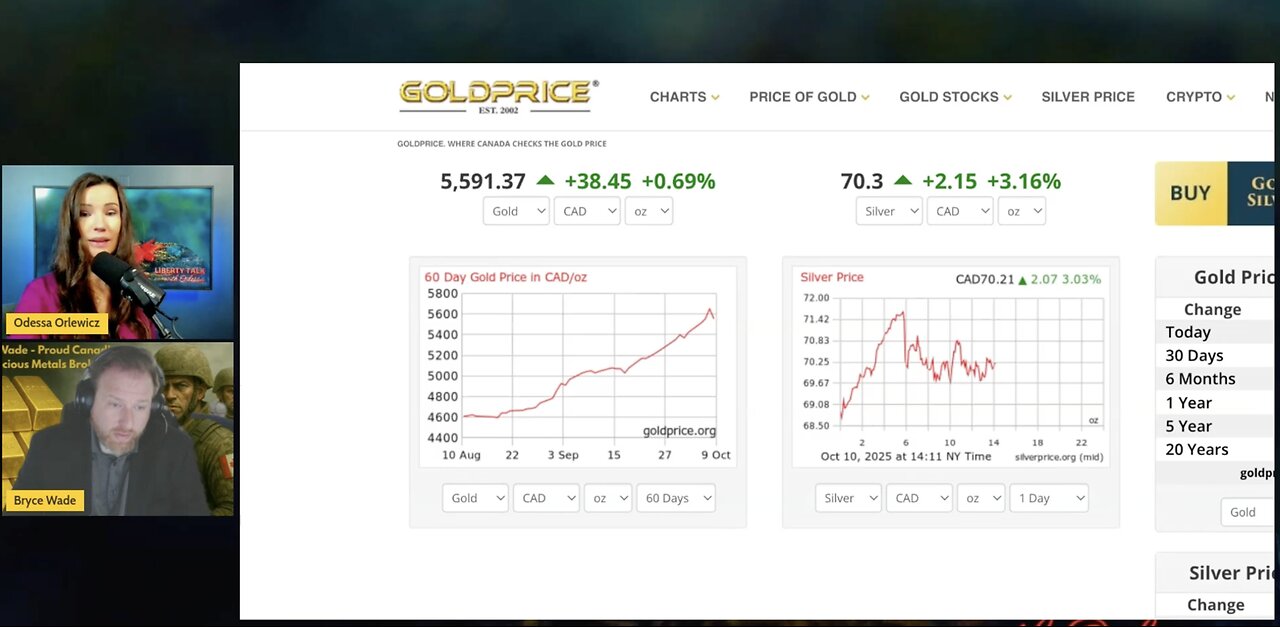The image size is (1280, 627).
Task: Click the Bryce Wade video feed
Action: 118,429
